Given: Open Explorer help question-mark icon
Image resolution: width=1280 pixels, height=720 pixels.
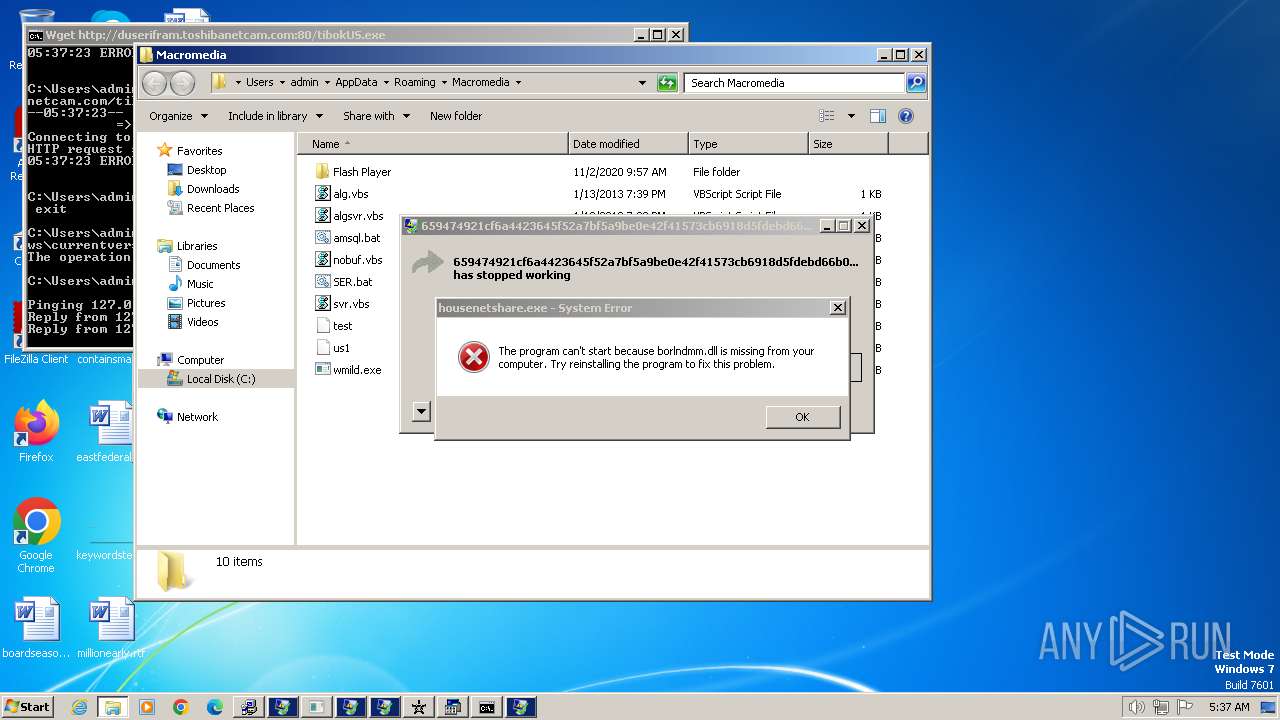Looking at the screenshot, I should (x=906, y=116).
